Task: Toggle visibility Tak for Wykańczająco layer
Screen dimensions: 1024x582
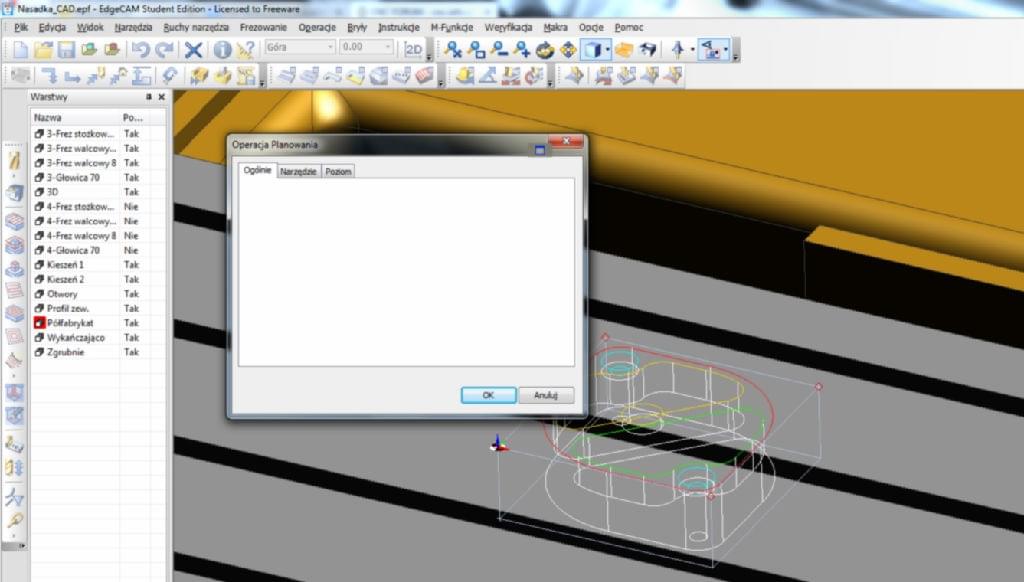Action: tap(131, 338)
